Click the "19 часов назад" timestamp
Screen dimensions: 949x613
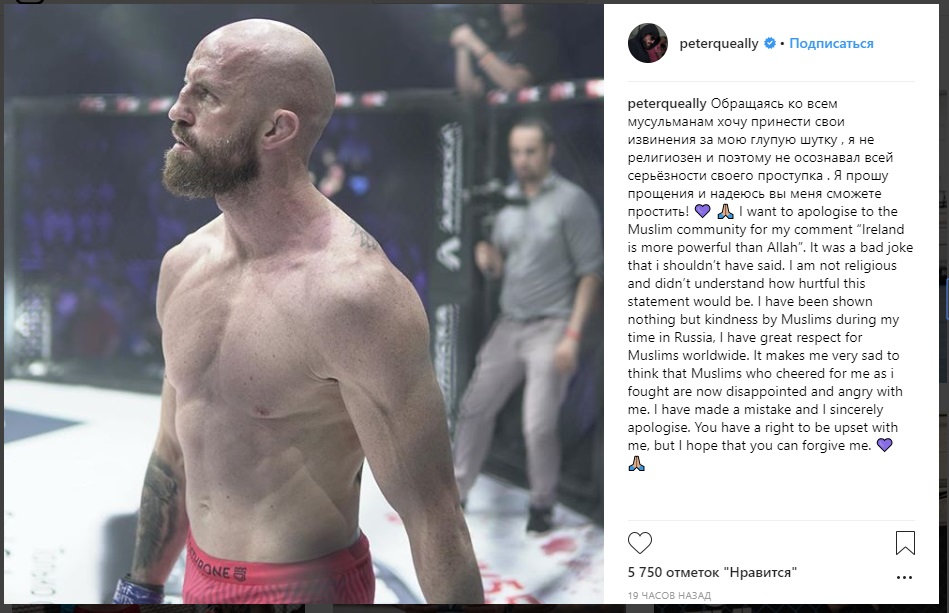click(x=669, y=595)
